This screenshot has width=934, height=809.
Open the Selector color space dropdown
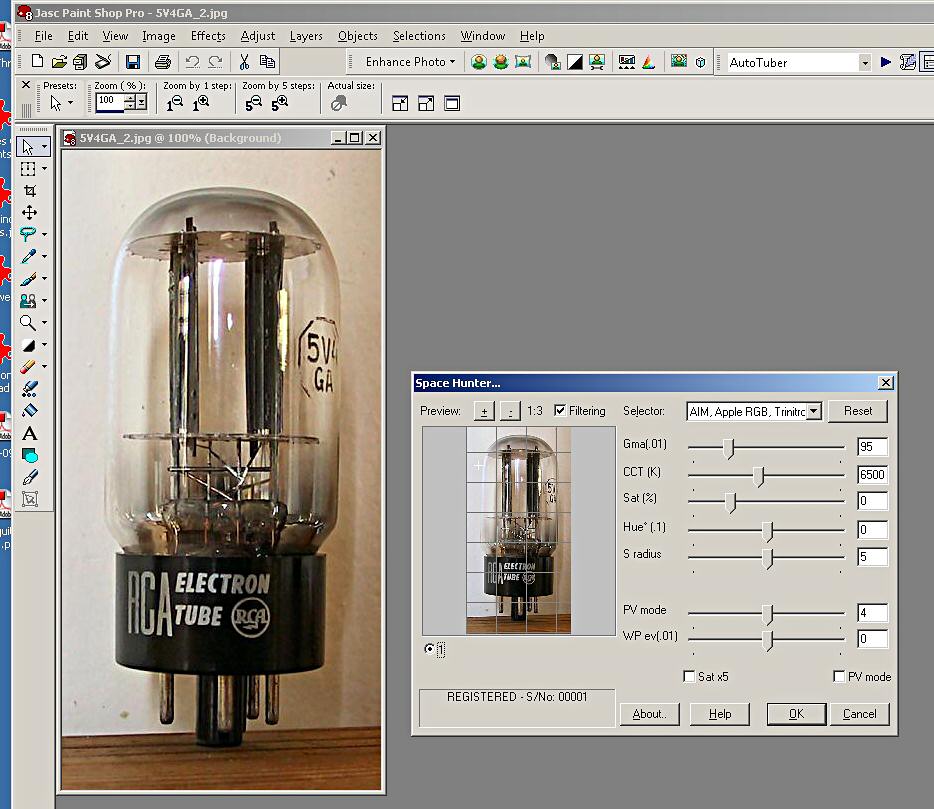click(x=814, y=411)
